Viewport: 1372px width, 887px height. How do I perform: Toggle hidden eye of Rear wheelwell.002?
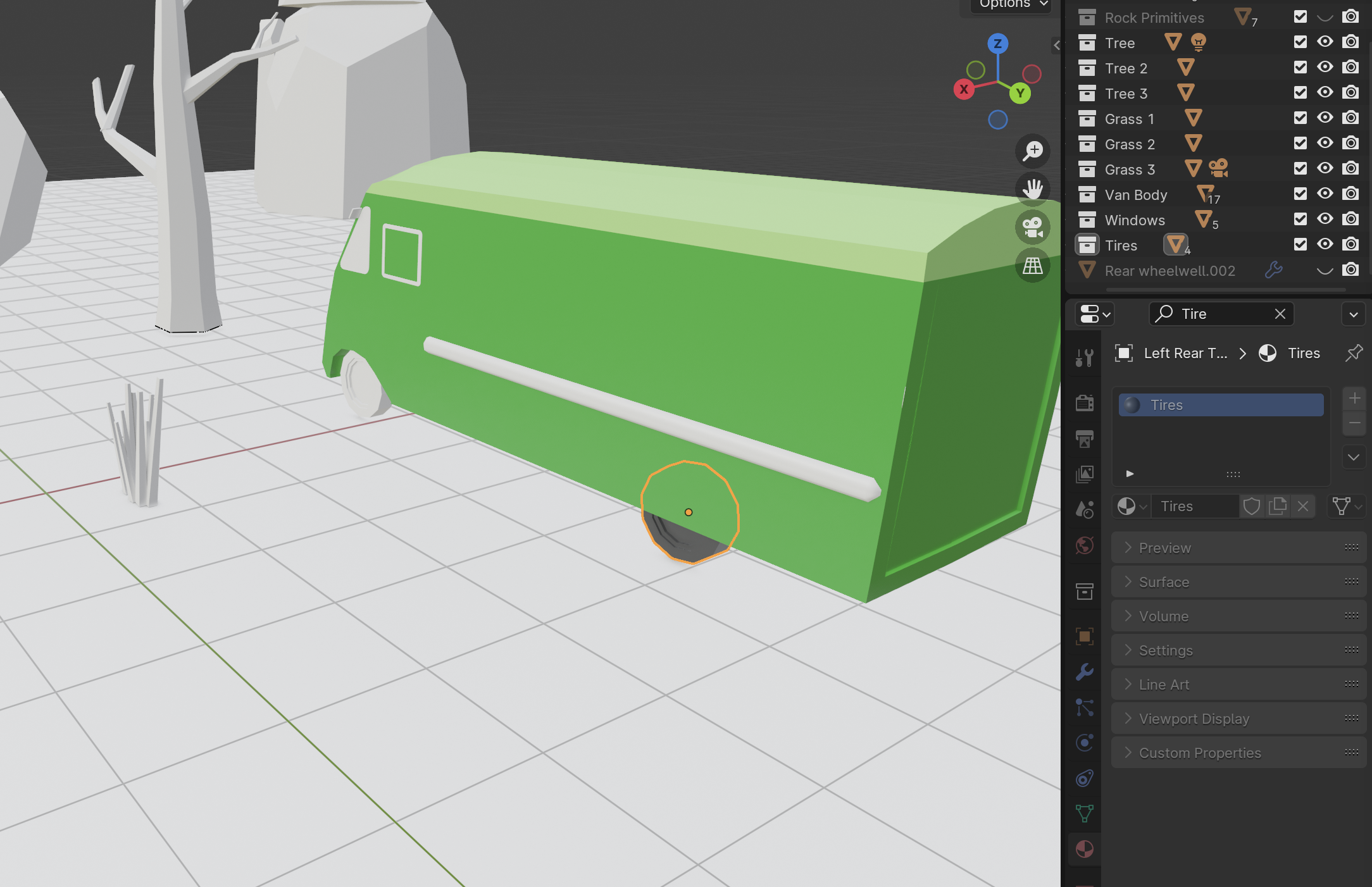pos(1325,270)
